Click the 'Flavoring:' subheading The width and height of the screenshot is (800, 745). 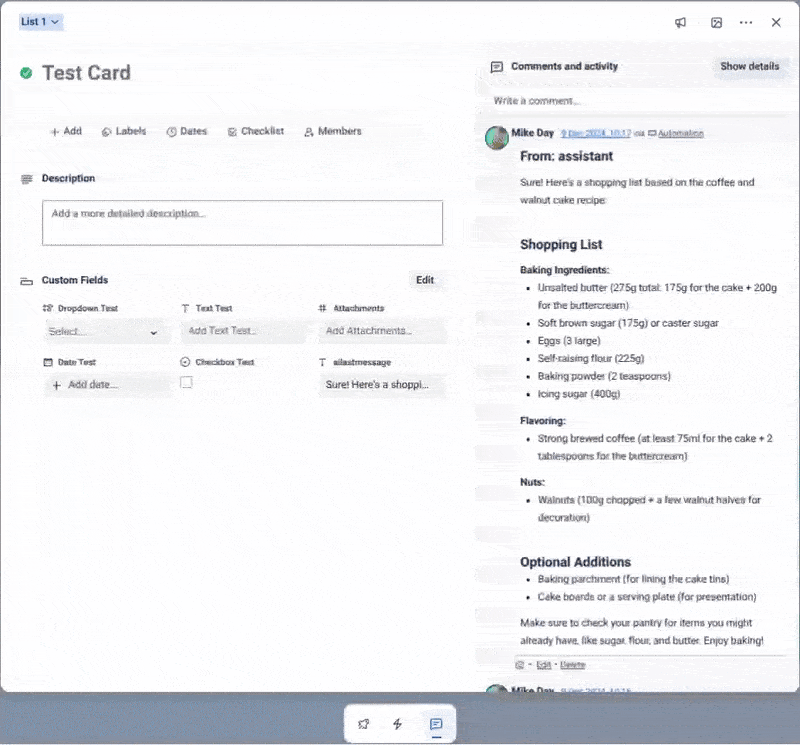(543, 421)
